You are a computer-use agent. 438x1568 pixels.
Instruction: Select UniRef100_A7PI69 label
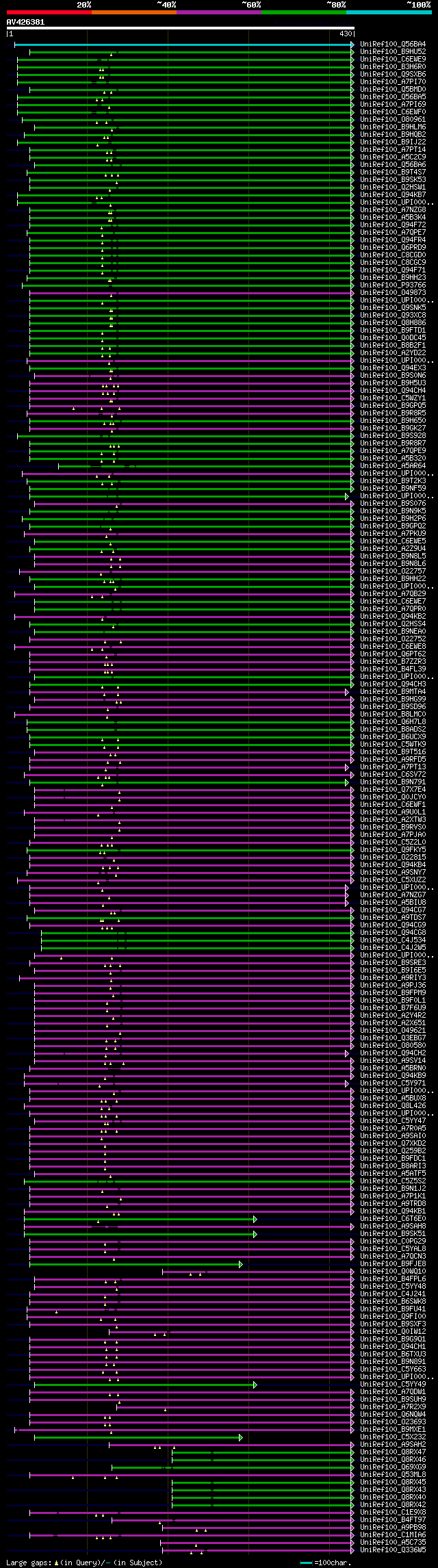click(393, 105)
